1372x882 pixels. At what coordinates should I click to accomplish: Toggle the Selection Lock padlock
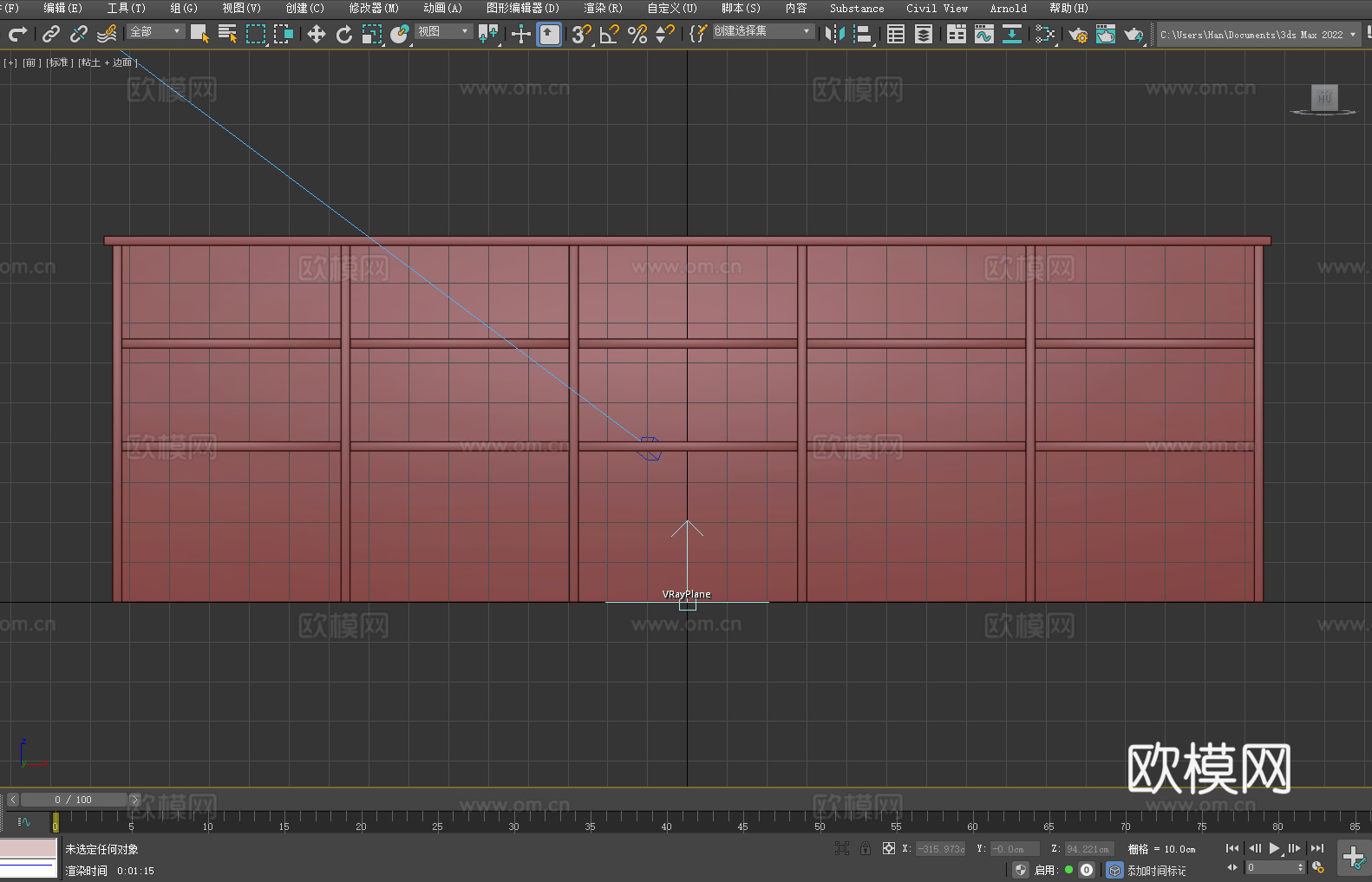[866, 848]
